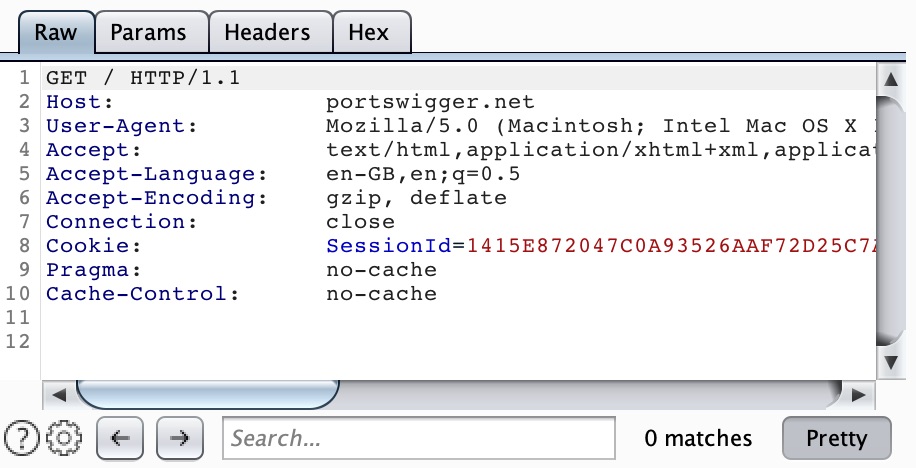The height and width of the screenshot is (468, 916).
Task: Click line number 11 in the gutter
Action: [x=18, y=317]
